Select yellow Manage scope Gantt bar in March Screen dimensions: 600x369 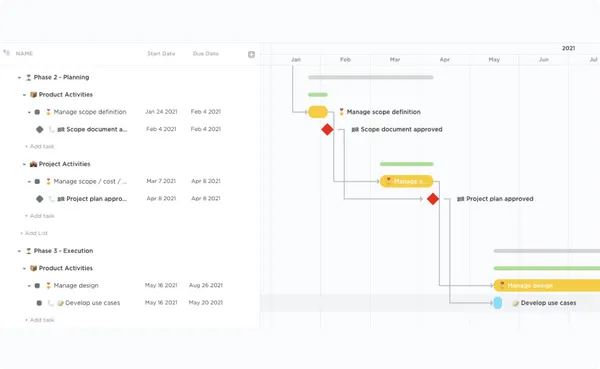(x=406, y=181)
